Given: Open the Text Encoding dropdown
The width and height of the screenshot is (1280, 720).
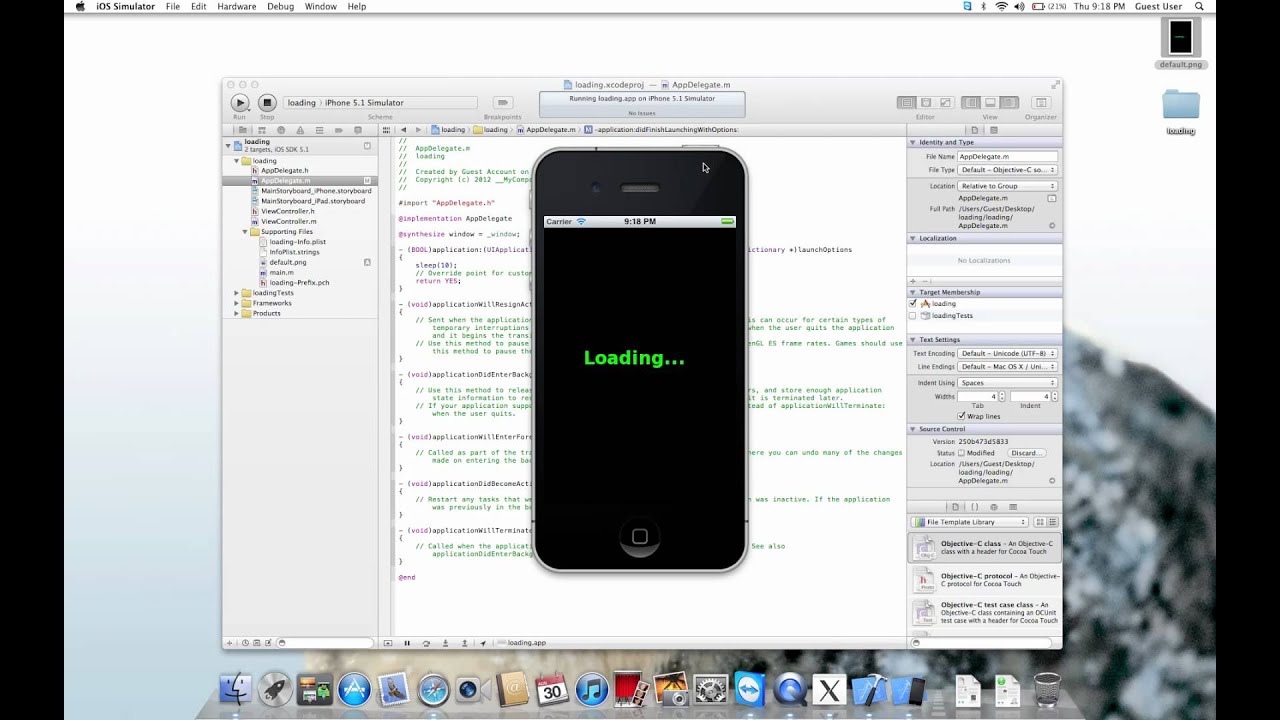Looking at the screenshot, I should [1007, 354].
